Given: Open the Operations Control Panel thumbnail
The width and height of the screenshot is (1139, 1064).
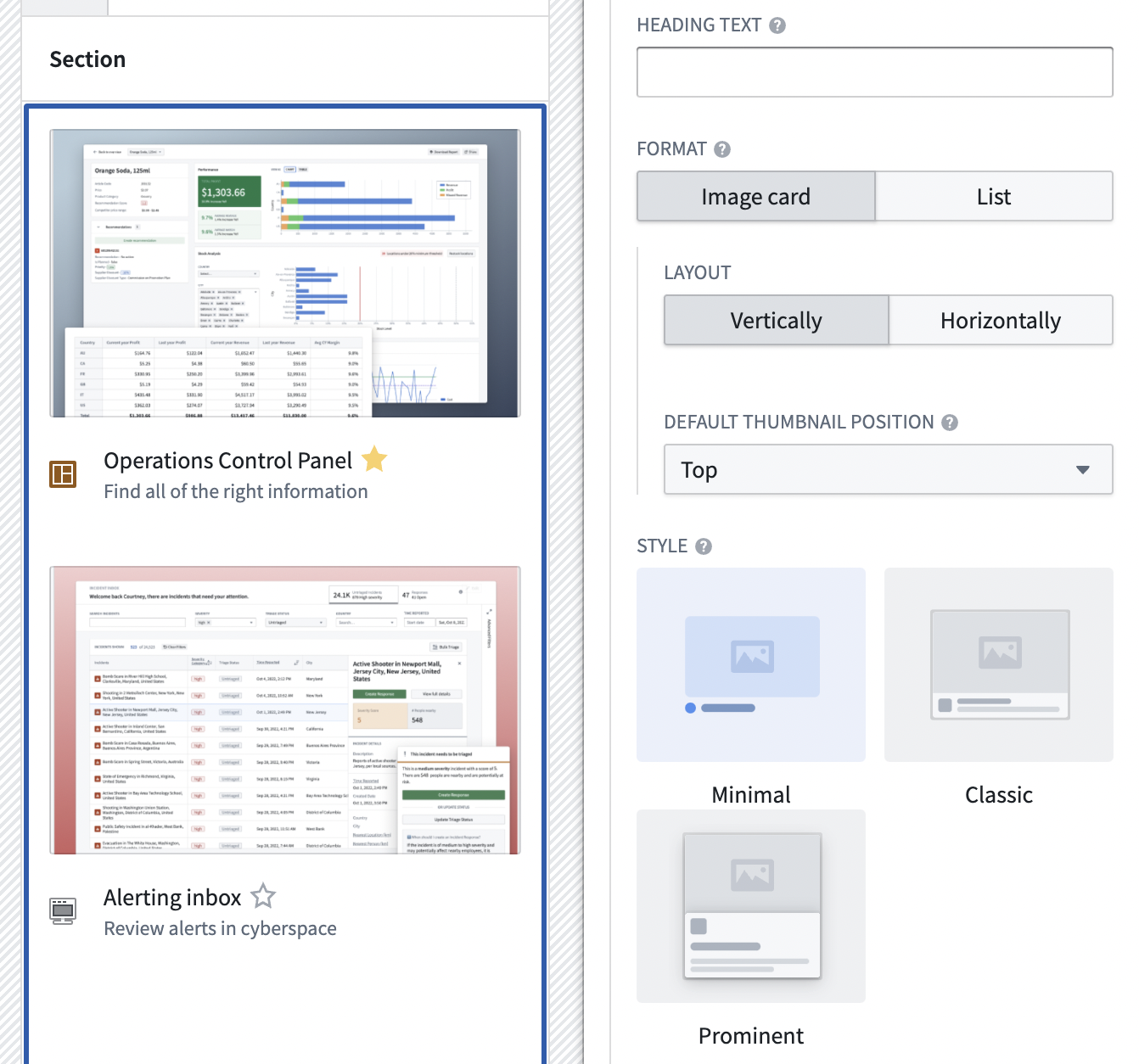Looking at the screenshot, I should pyautogui.click(x=285, y=273).
